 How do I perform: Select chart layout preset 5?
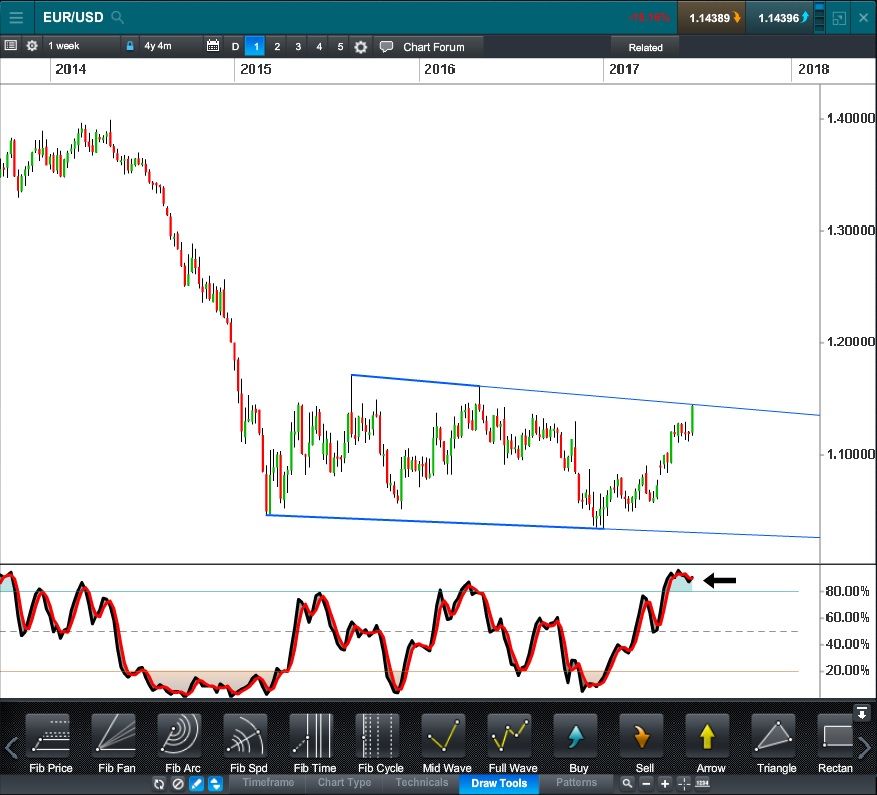pos(340,46)
